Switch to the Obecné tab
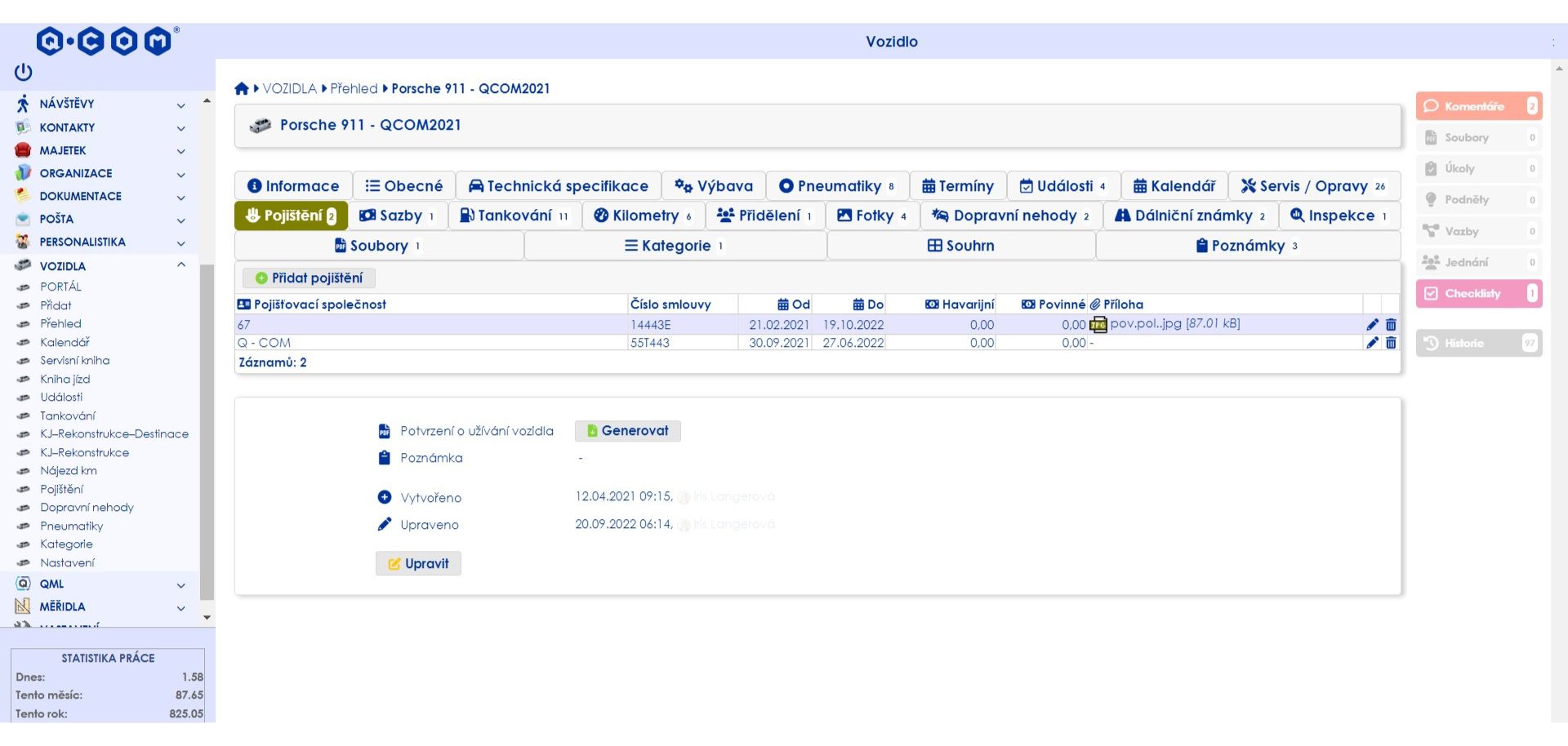The height and width of the screenshot is (746, 1568). click(x=403, y=186)
